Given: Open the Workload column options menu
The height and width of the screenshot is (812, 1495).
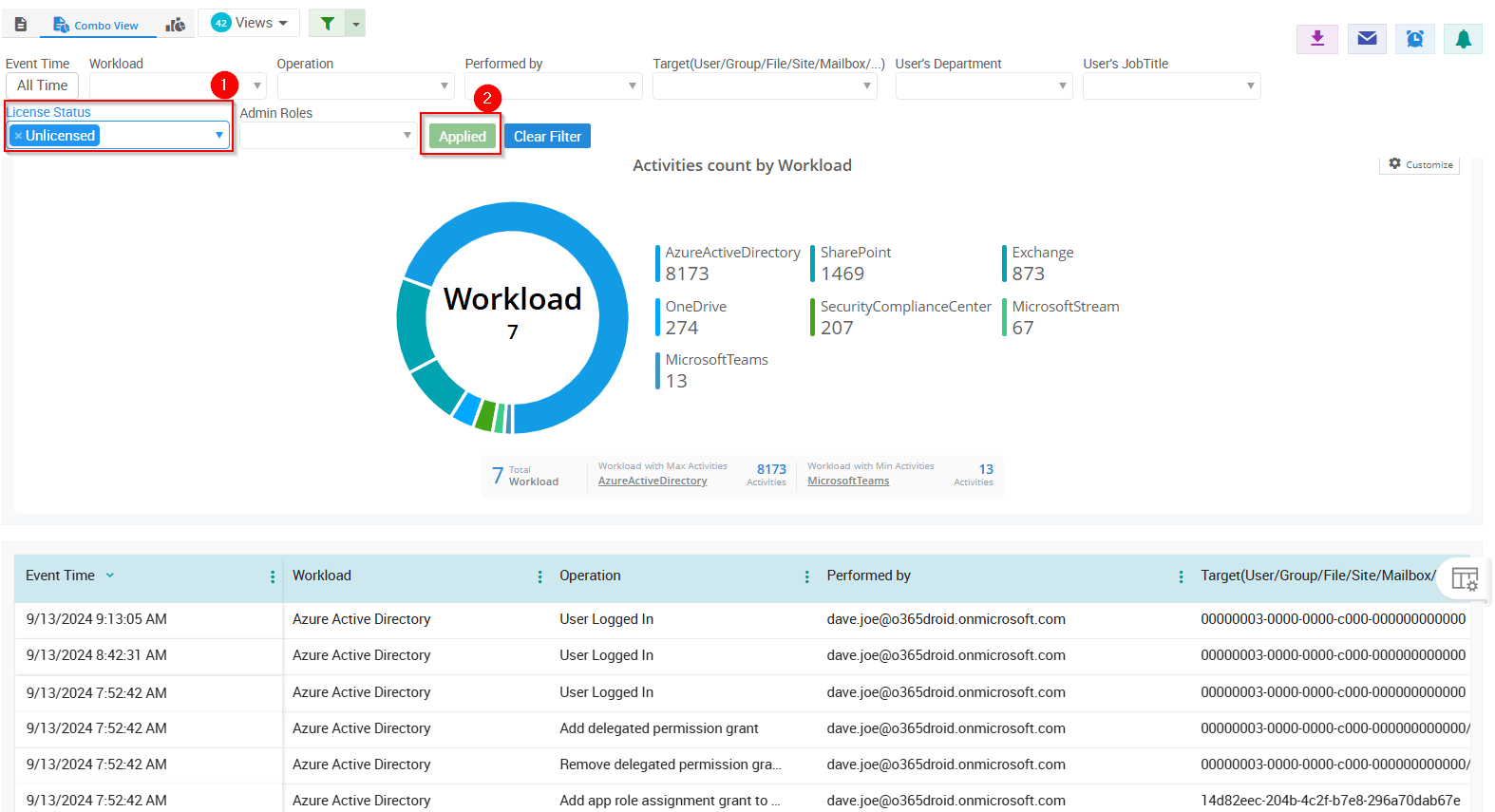Looking at the screenshot, I should coord(539,576).
